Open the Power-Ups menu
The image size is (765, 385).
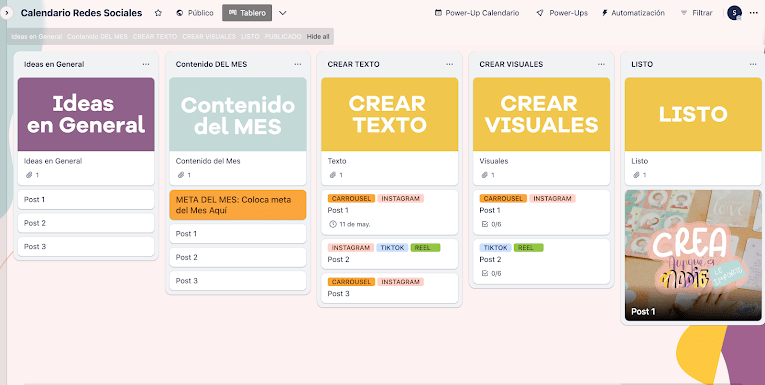click(562, 13)
